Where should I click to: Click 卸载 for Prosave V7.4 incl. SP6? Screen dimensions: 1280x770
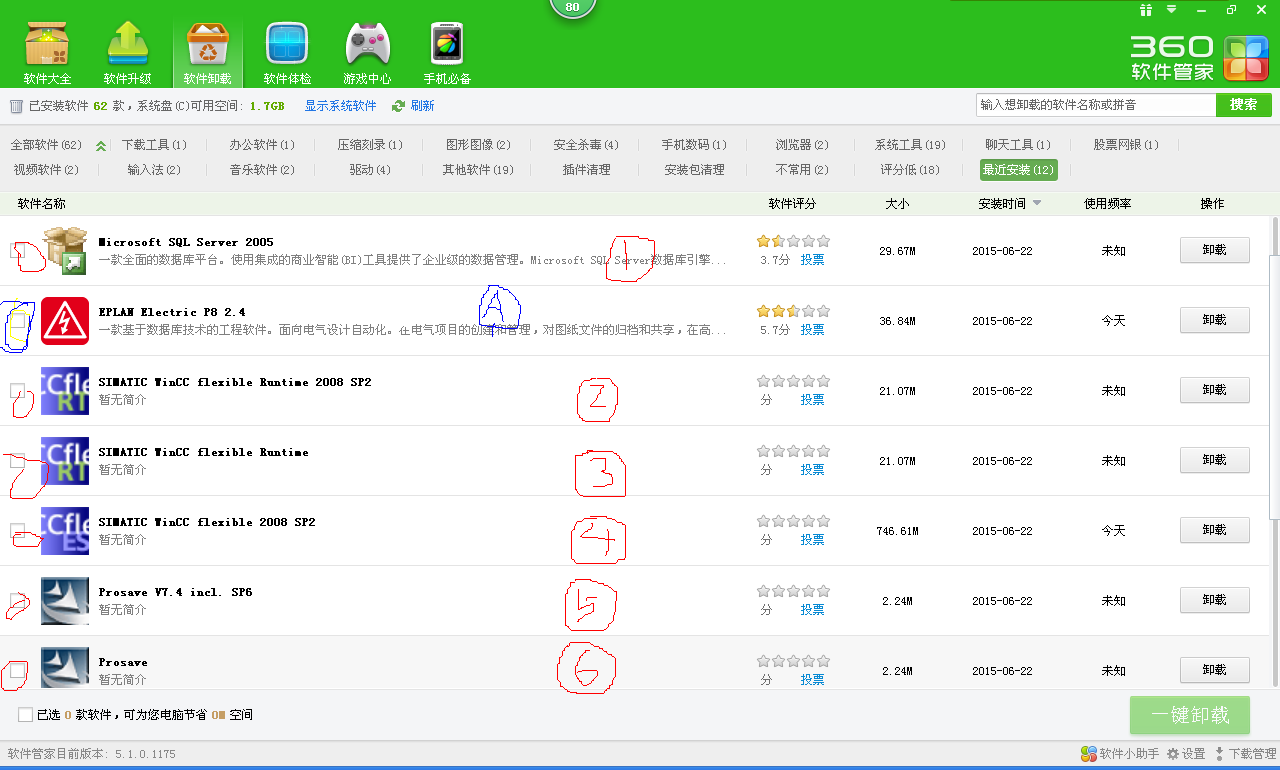1215,600
